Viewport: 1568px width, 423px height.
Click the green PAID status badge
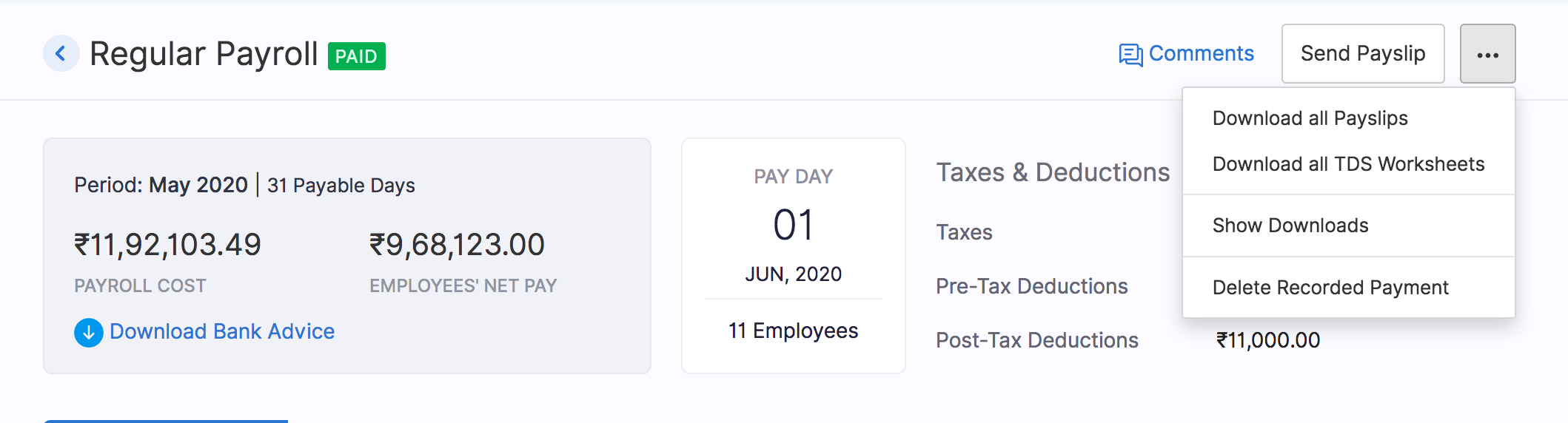click(356, 56)
